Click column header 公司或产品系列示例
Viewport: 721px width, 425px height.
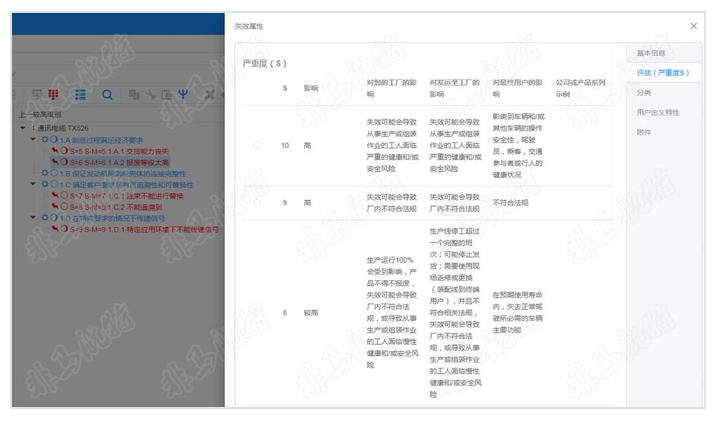580,88
